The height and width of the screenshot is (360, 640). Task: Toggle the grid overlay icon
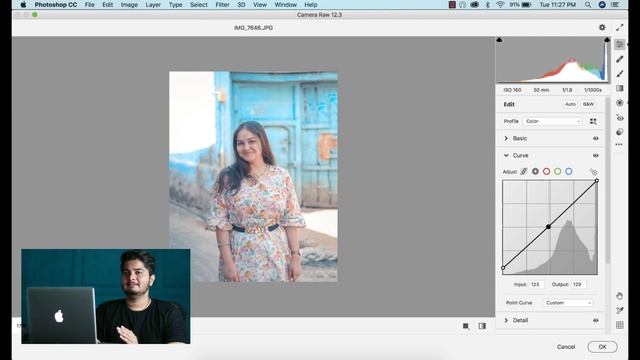[x=620, y=325]
